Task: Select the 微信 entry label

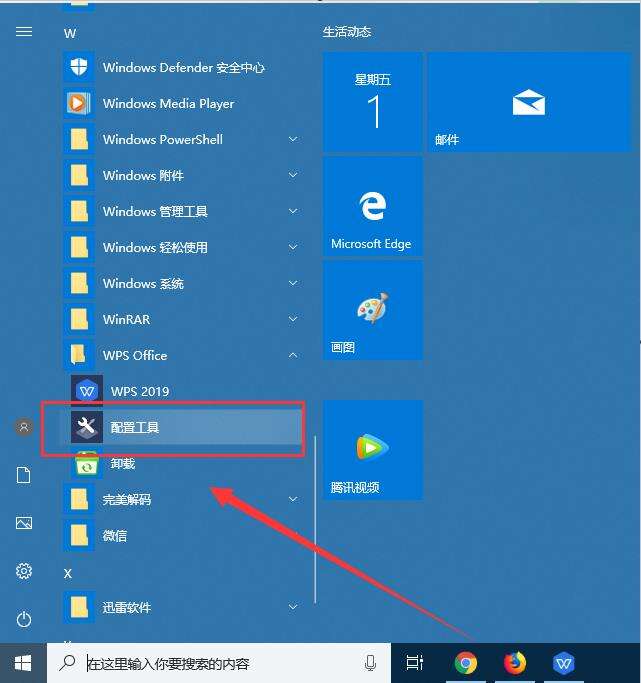Action: click(115, 535)
